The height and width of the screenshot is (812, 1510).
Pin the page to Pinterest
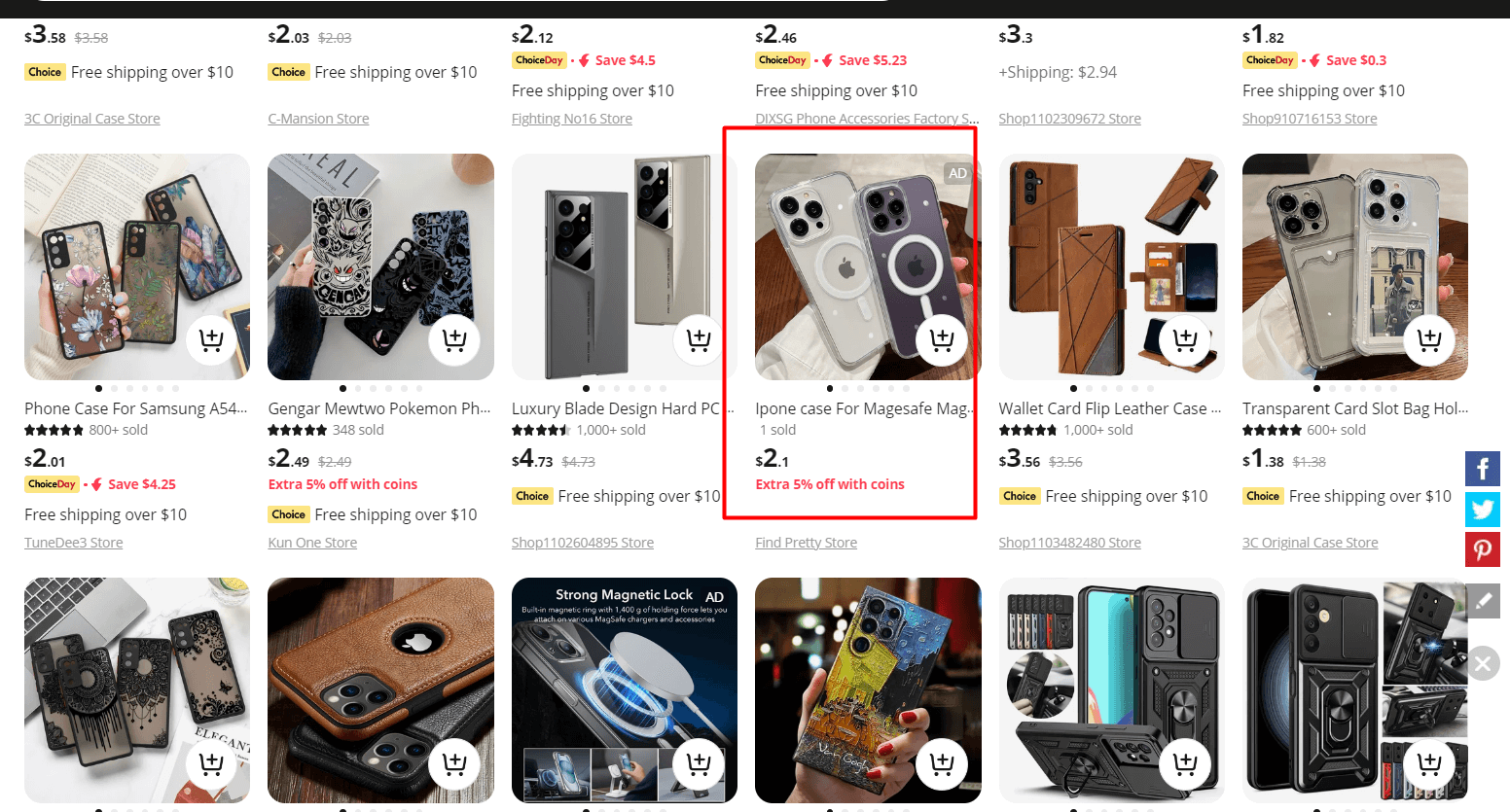(x=1483, y=549)
